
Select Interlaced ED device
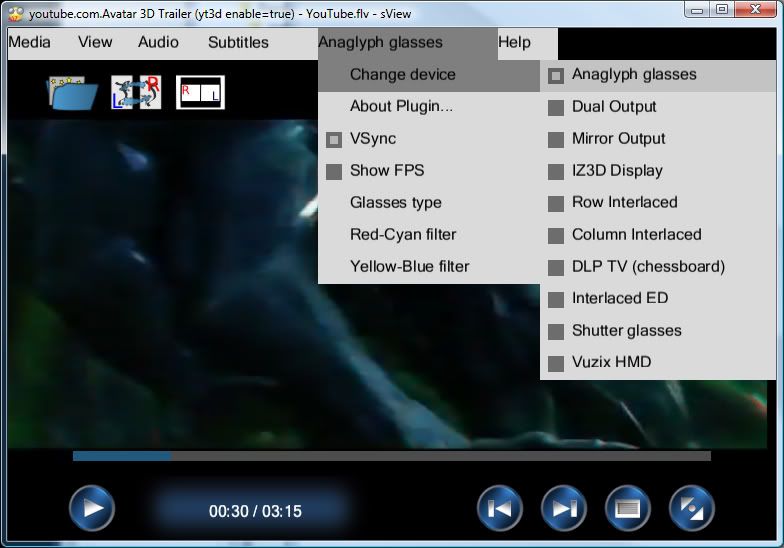click(658, 299)
